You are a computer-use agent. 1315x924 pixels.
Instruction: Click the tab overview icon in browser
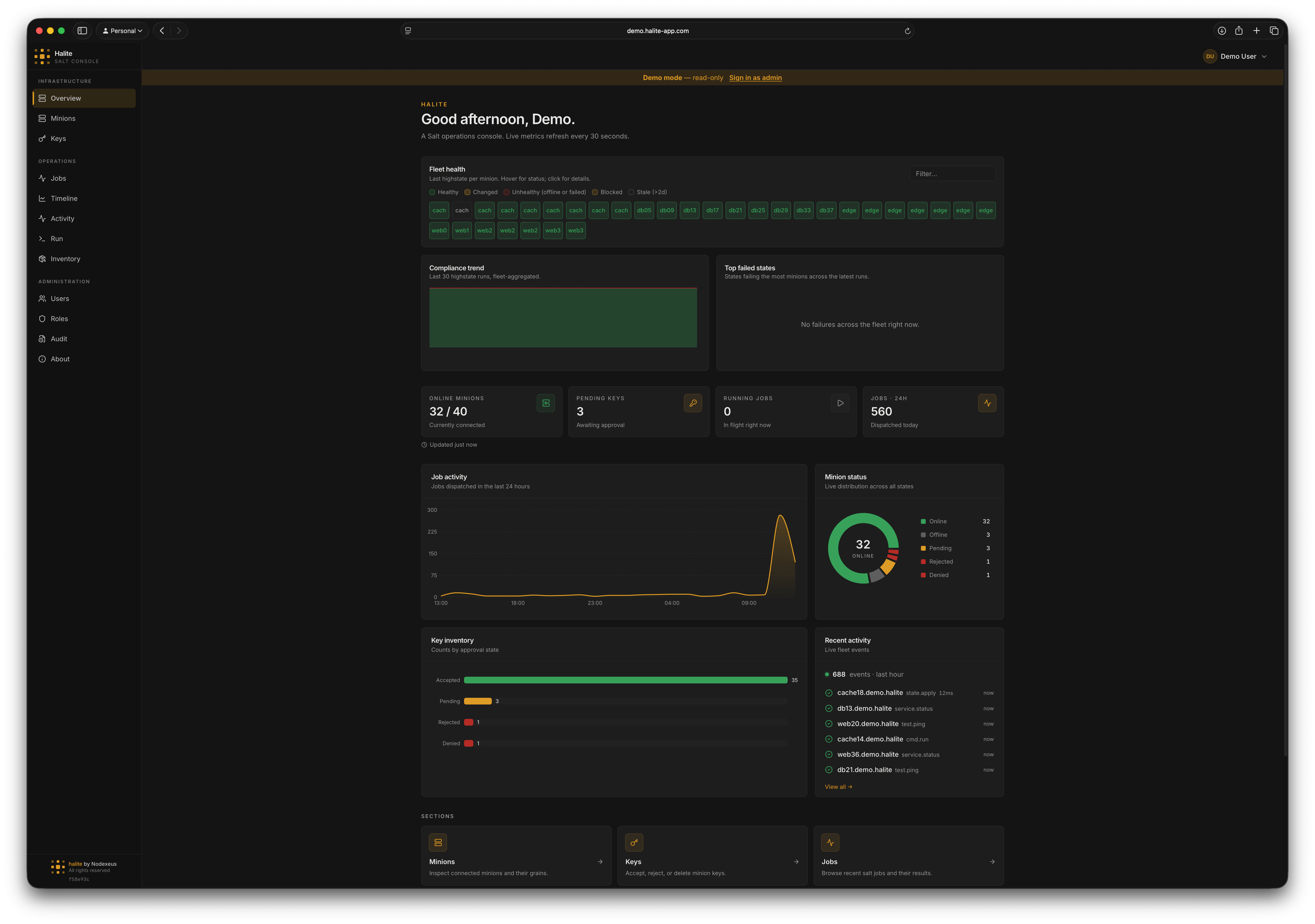[1274, 31]
